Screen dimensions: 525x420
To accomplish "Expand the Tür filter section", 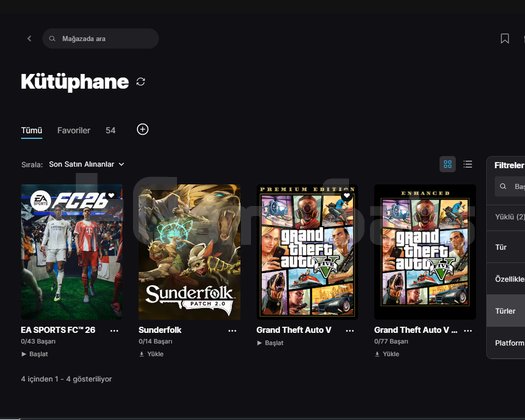I will point(506,247).
